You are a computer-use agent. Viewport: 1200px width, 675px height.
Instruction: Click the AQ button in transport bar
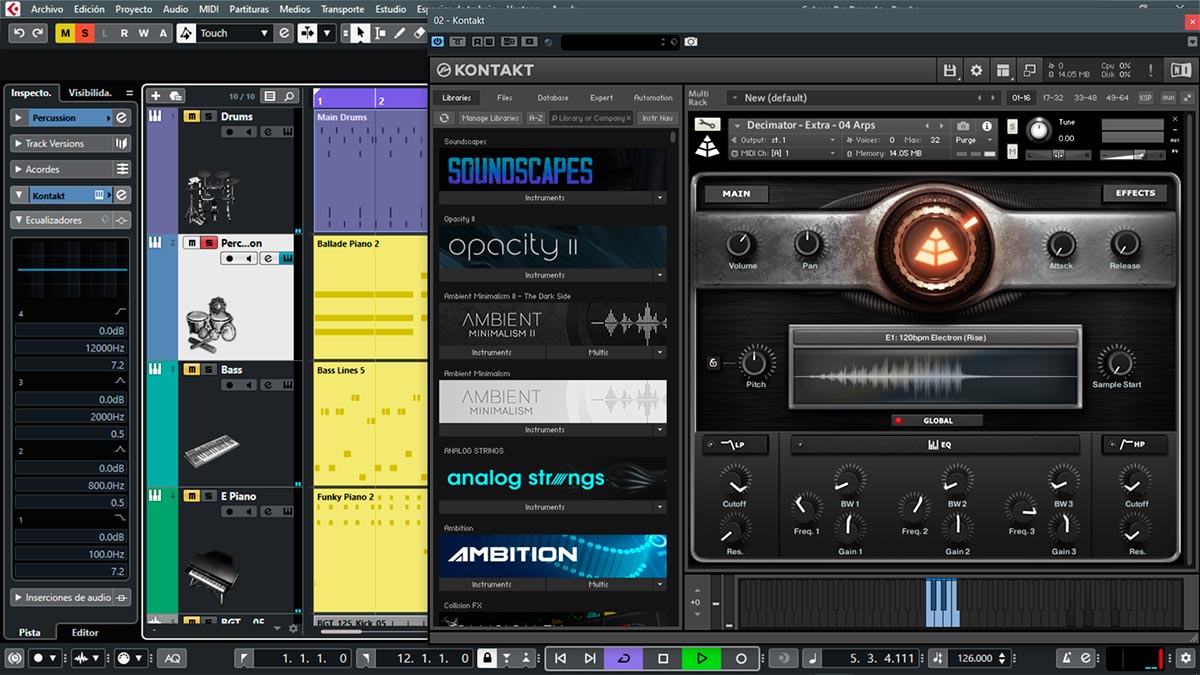(x=173, y=658)
